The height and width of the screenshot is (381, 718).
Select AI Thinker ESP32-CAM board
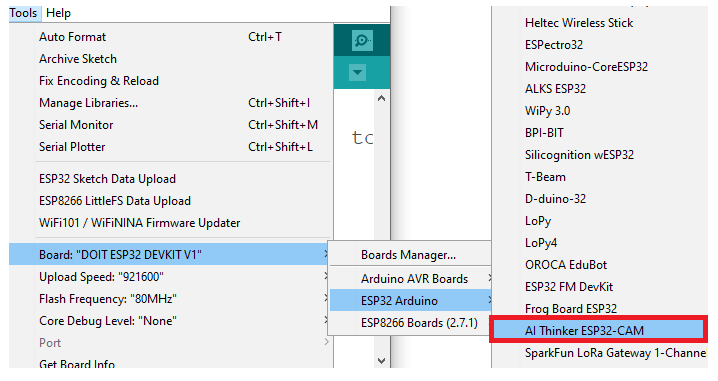(598, 330)
